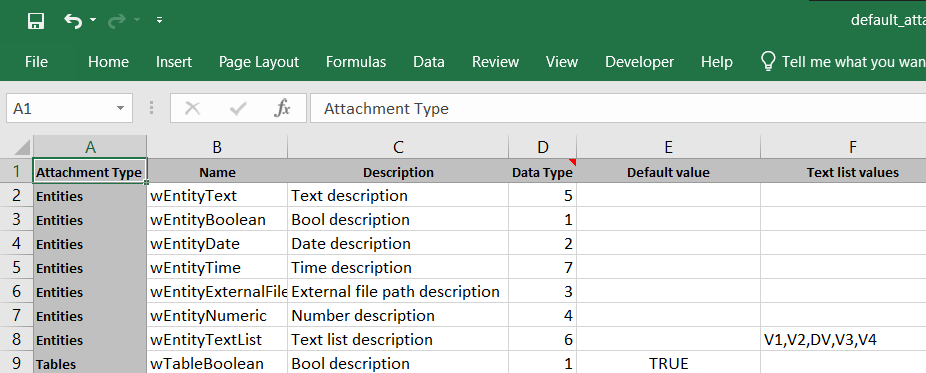Select row 1 header

(17, 172)
